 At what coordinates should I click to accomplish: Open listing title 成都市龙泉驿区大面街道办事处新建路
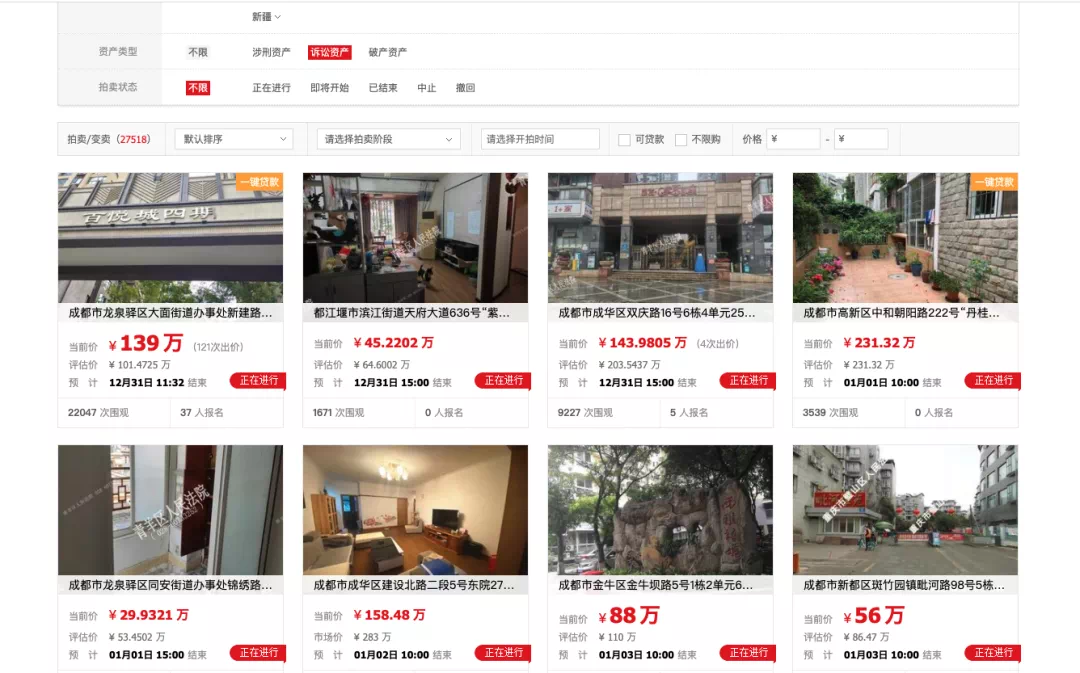(x=170, y=313)
